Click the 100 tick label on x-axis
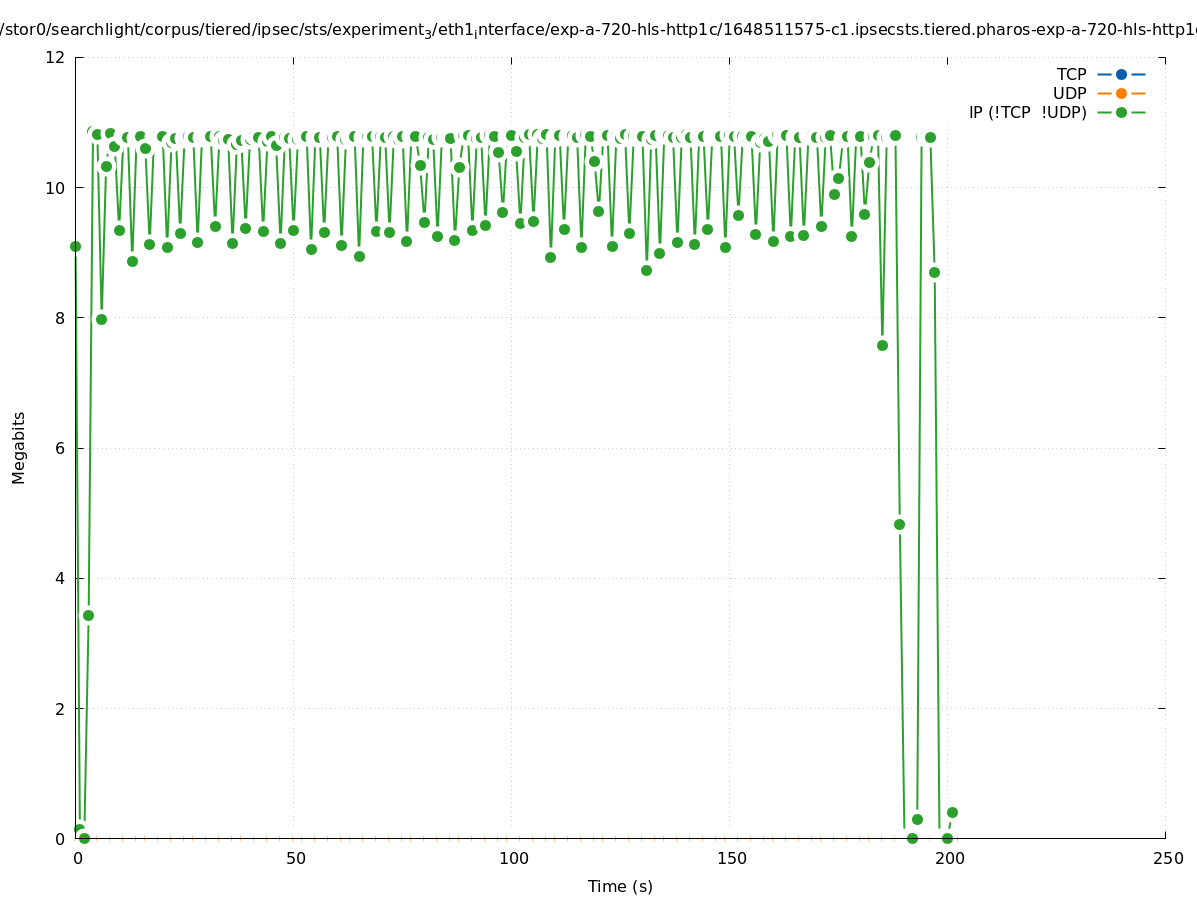The height and width of the screenshot is (900, 1197). click(x=513, y=859)
